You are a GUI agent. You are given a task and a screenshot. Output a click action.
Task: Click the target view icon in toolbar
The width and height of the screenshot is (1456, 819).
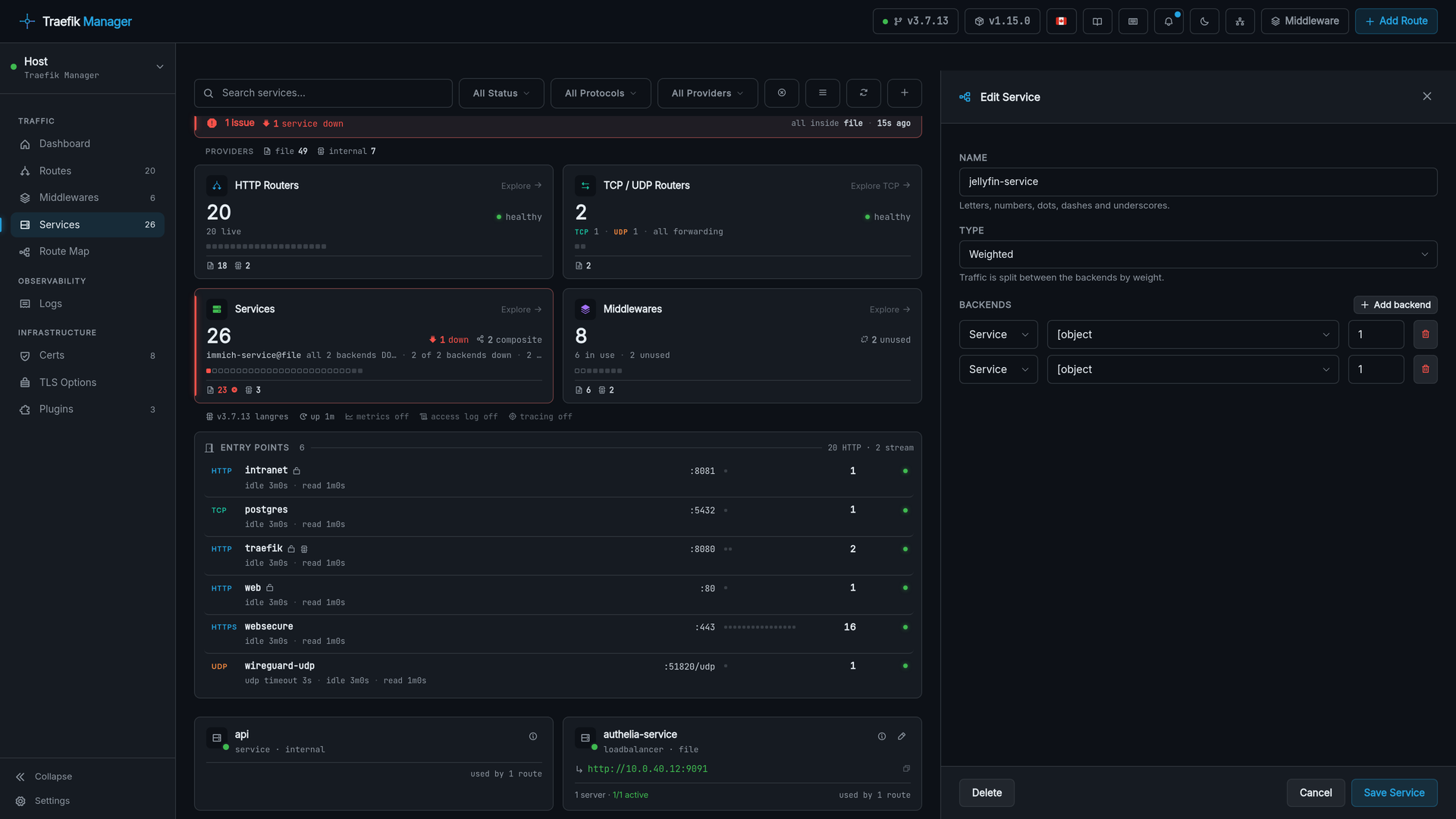click(x=782, y=93)
